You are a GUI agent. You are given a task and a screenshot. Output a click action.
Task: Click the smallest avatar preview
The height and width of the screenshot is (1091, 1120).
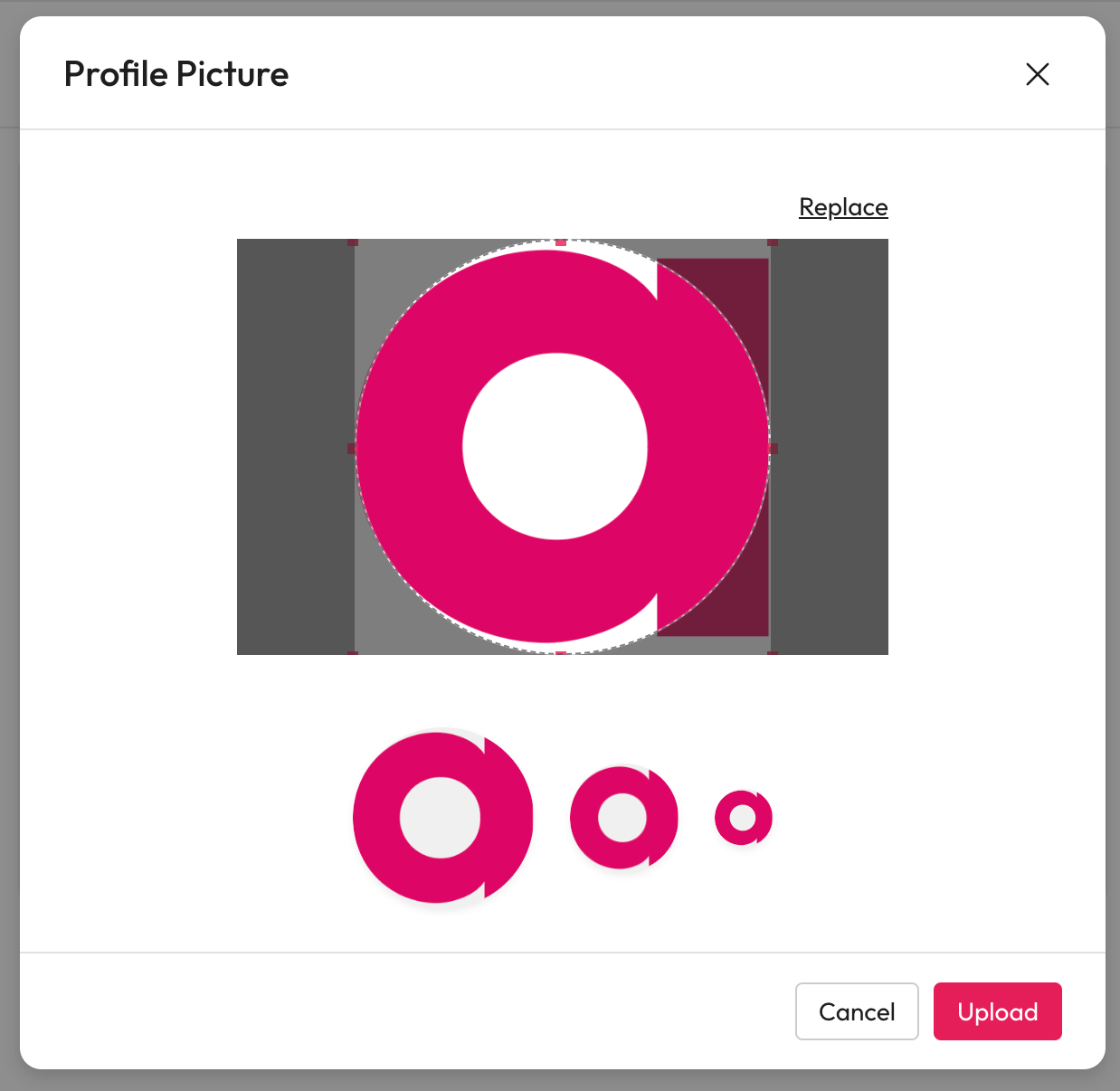743,818
